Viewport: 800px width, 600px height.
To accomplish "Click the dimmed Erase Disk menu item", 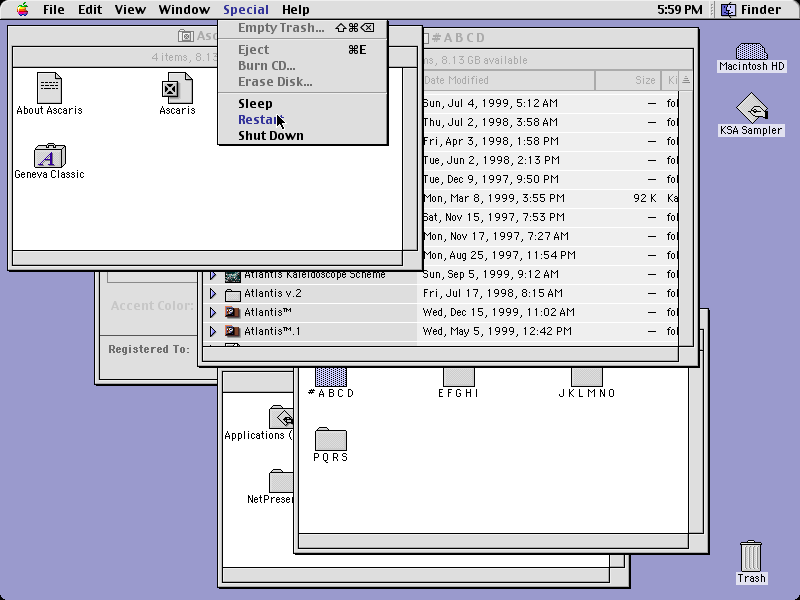I will tap(303, 82).
